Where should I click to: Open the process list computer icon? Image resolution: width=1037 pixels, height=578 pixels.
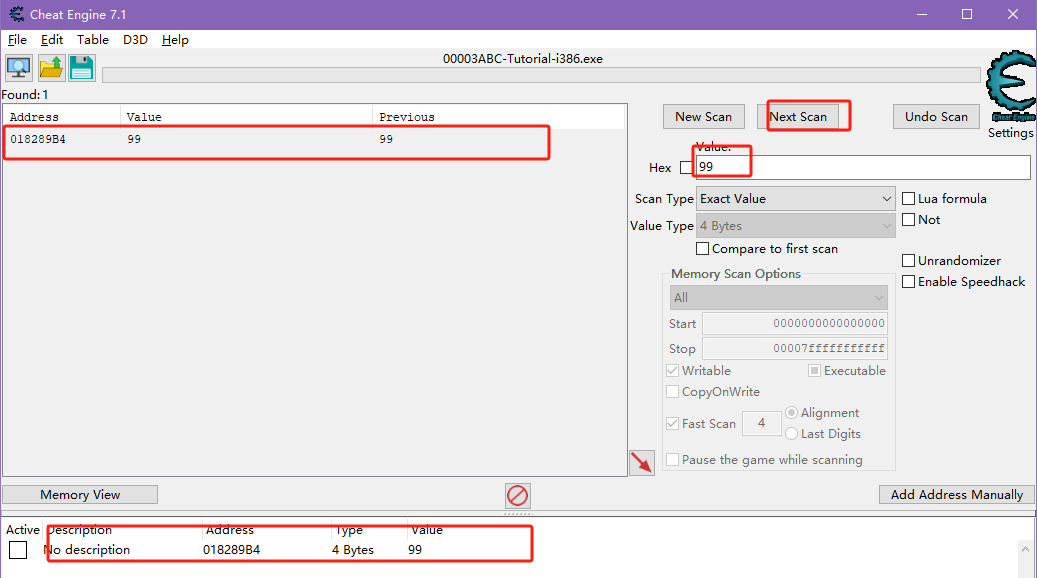tap(19, 67)
